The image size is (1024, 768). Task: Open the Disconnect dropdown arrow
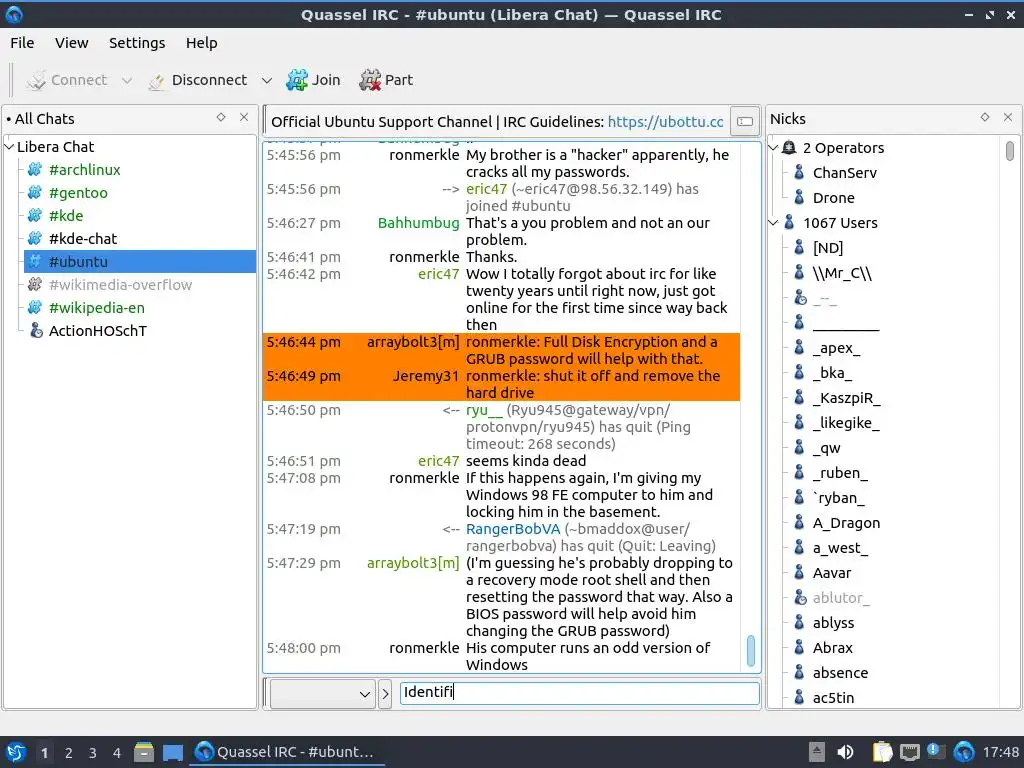tap(266, 80)
